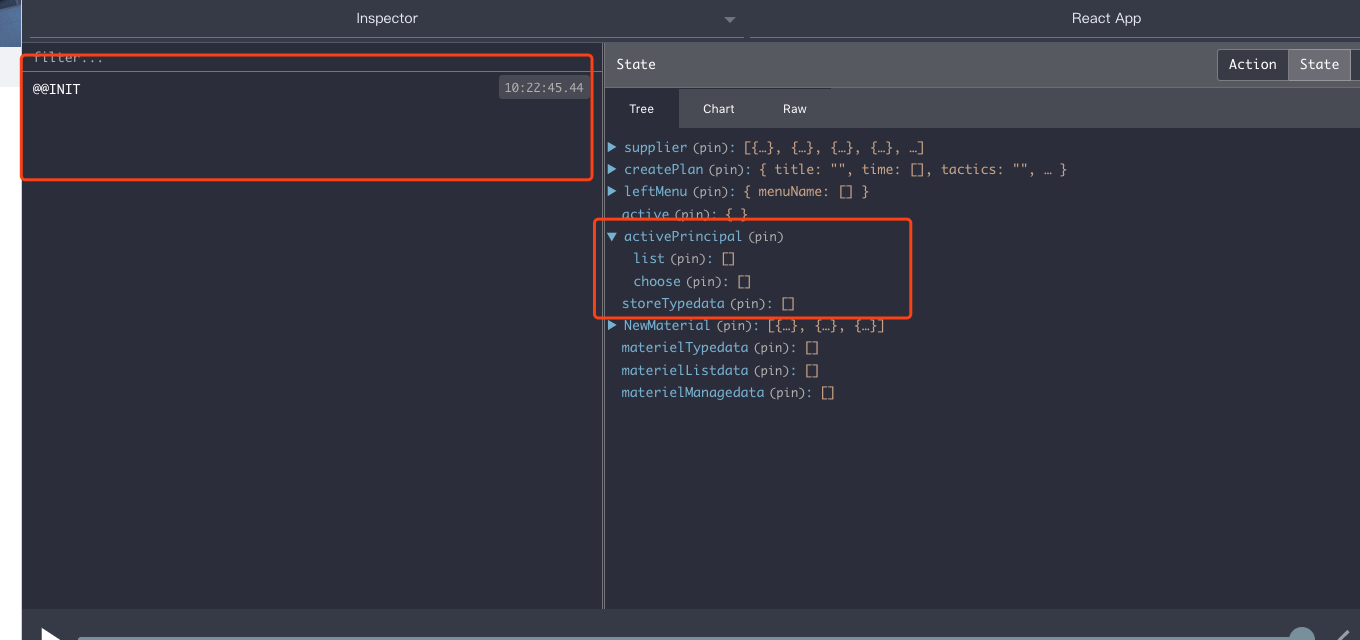1360x640 pixels.
Task: Pin the createPlan state key
Action: pos(729,170)
